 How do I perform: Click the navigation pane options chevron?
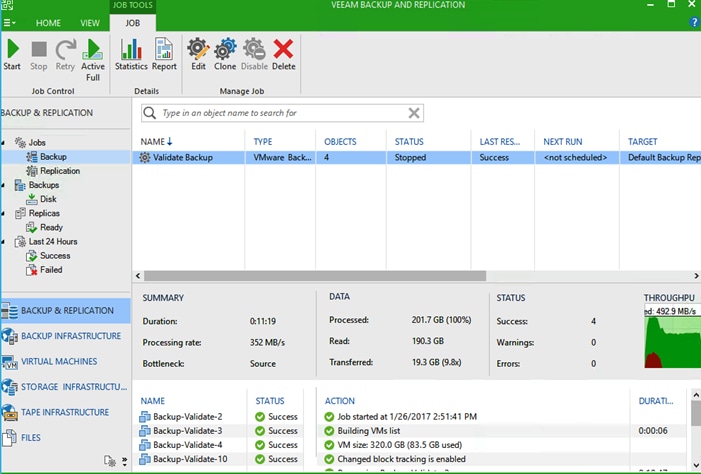pos(124,461)
